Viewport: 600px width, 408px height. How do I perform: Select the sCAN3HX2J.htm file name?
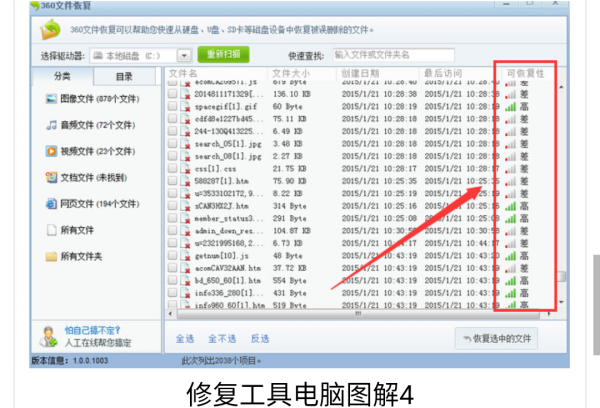tap(221, 206)
